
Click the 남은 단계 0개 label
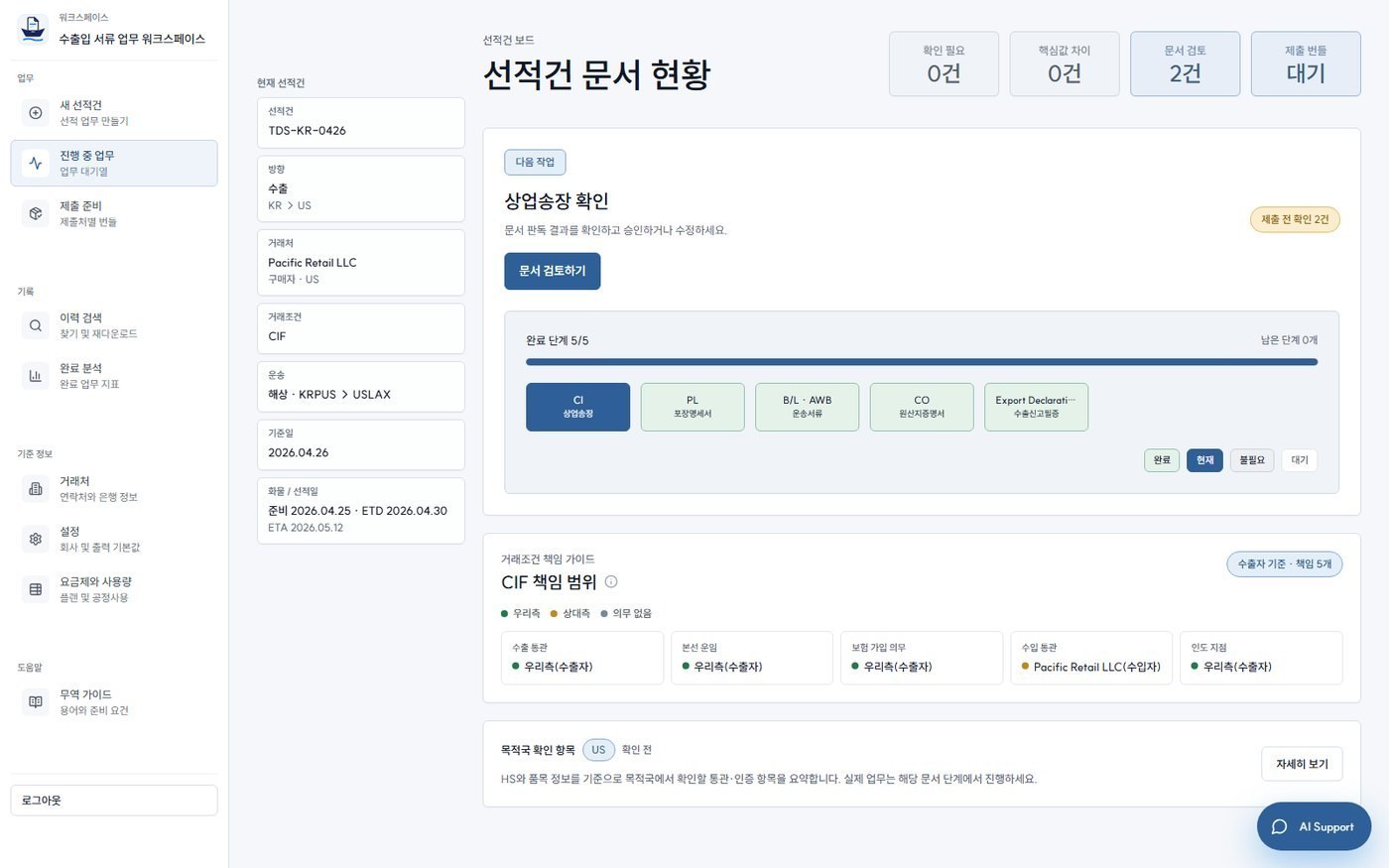pyautogui.click(x=1289, y=340)
